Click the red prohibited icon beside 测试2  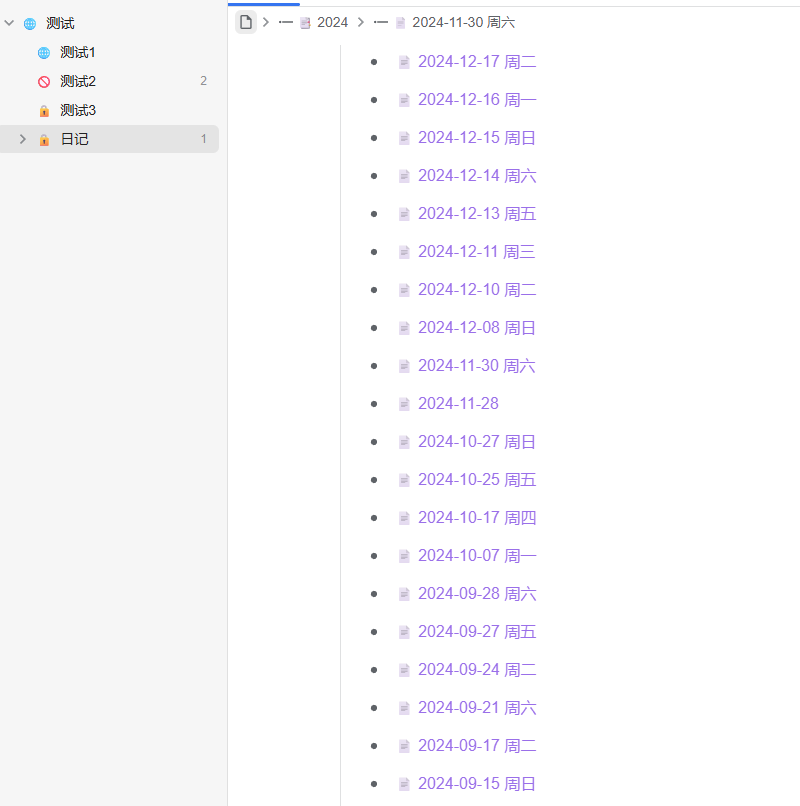coord(44,81)
